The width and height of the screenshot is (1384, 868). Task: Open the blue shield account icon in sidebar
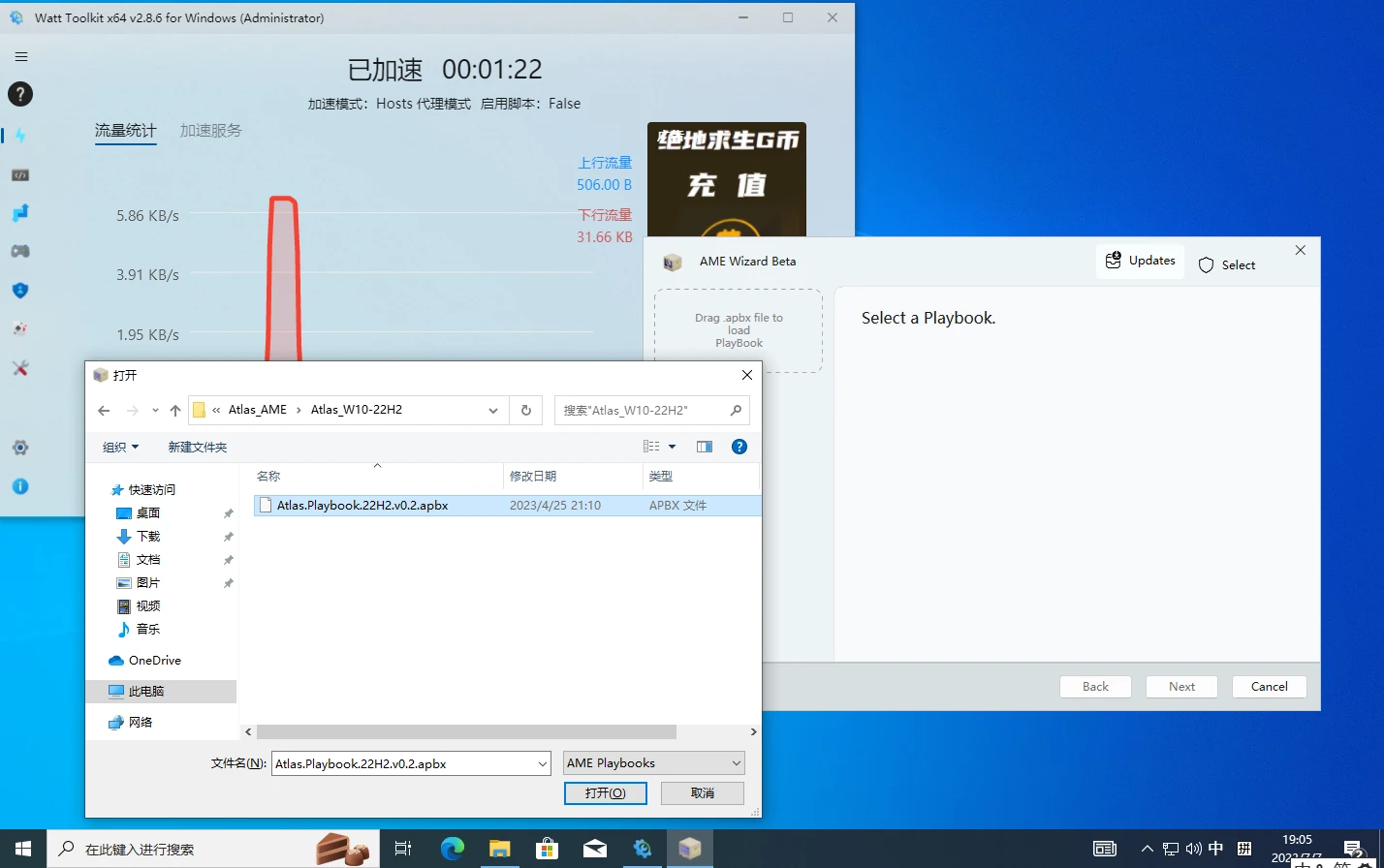(20, 290)
